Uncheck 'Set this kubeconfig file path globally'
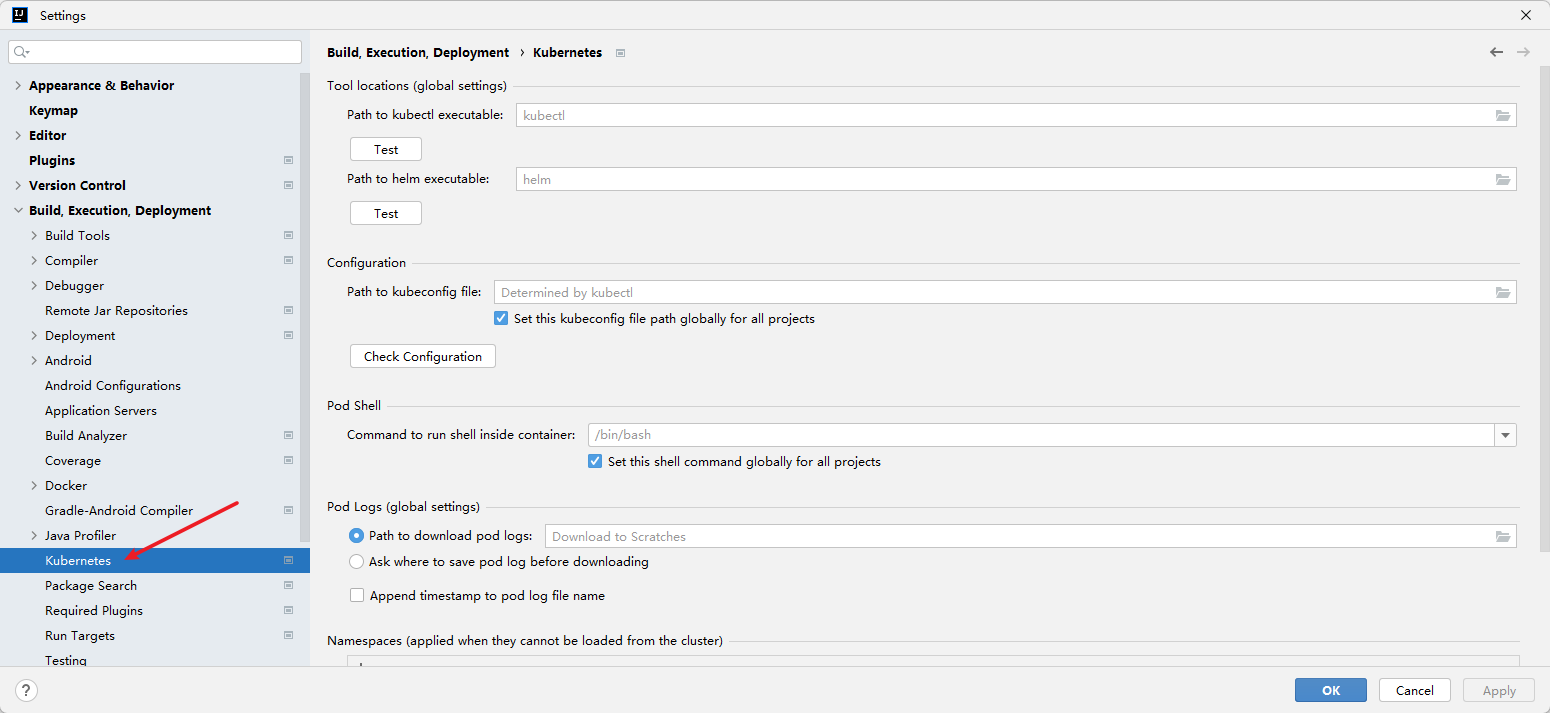 click(501, 319)
